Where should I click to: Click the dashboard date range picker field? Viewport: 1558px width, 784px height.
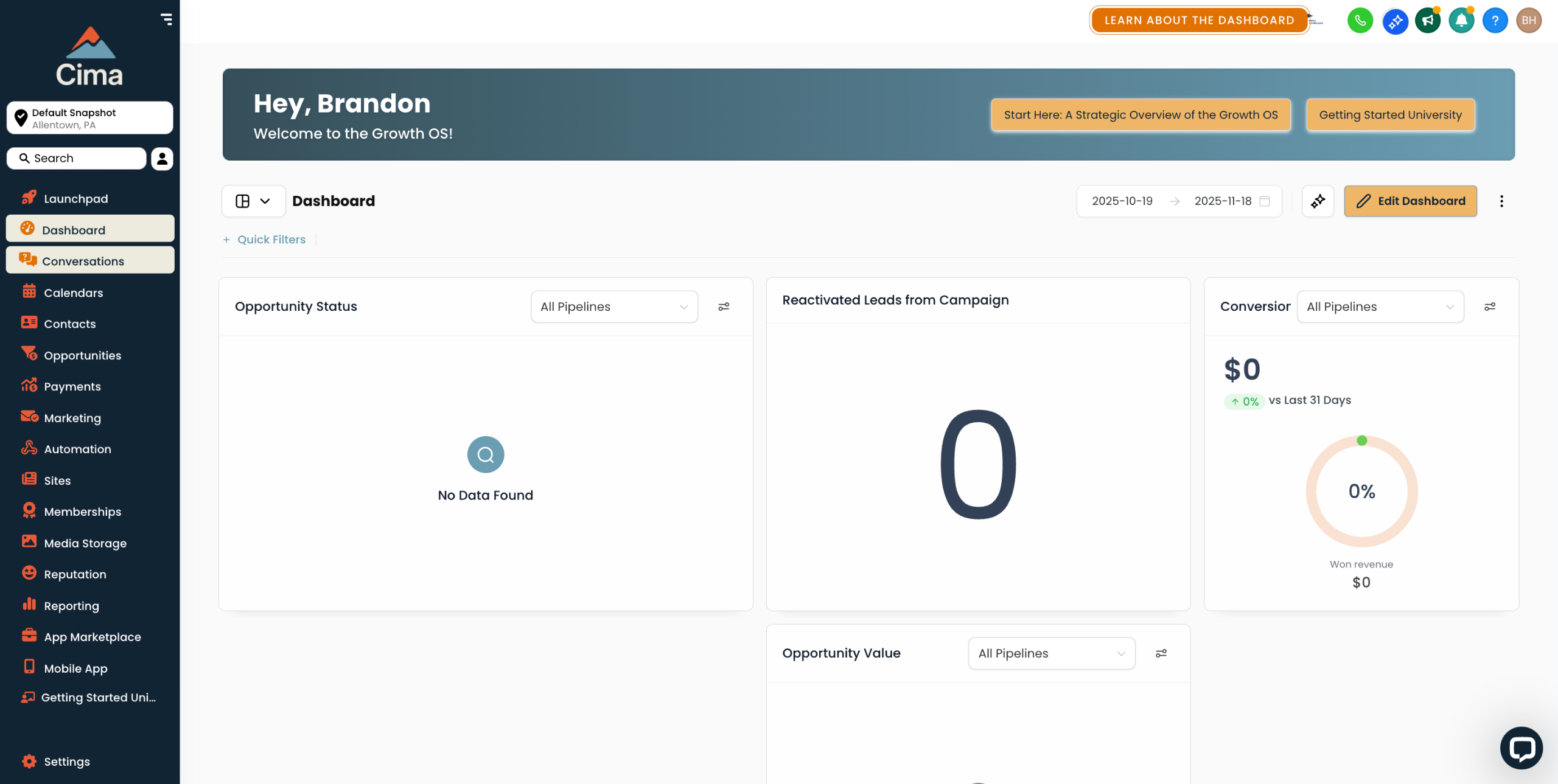(x=1179, y=201)
